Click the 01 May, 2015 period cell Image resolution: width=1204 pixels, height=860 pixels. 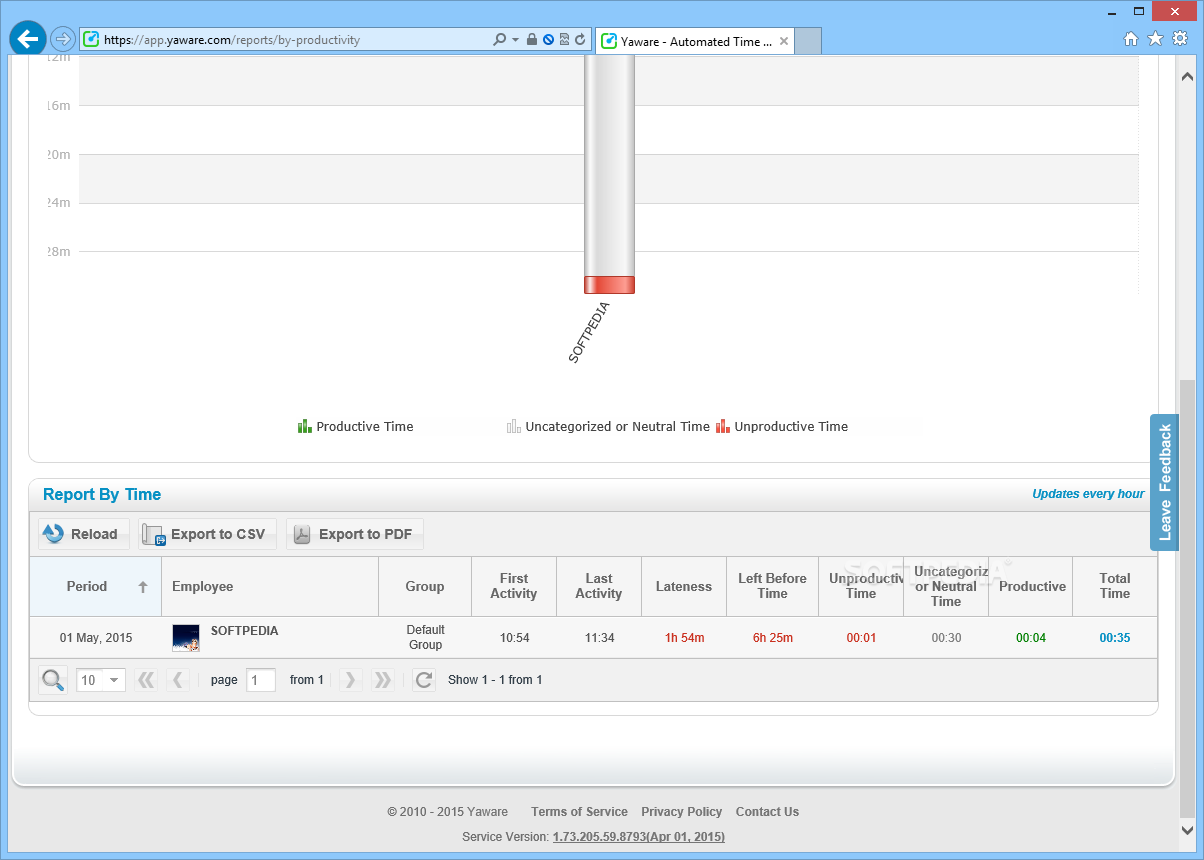[96, 638]
